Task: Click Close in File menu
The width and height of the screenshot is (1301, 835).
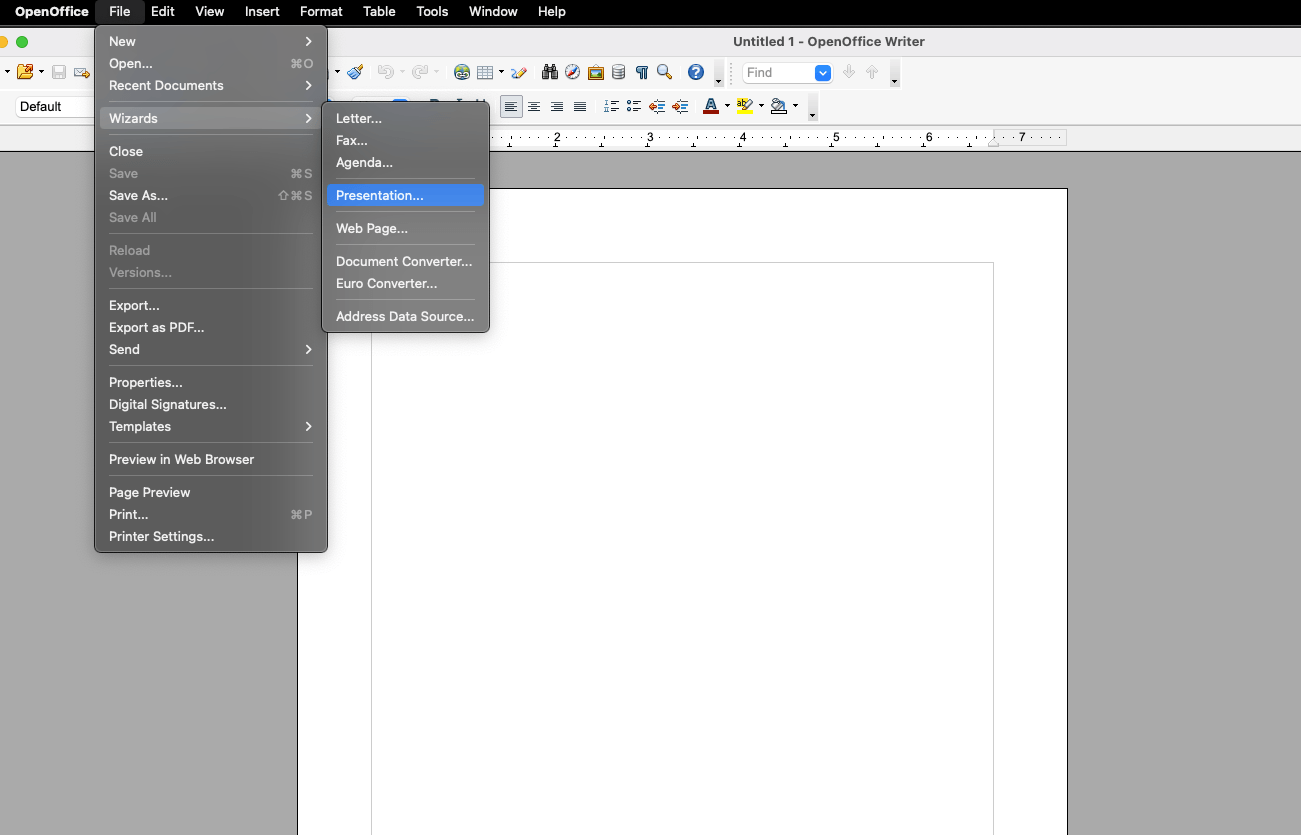Action: [211, 151]
